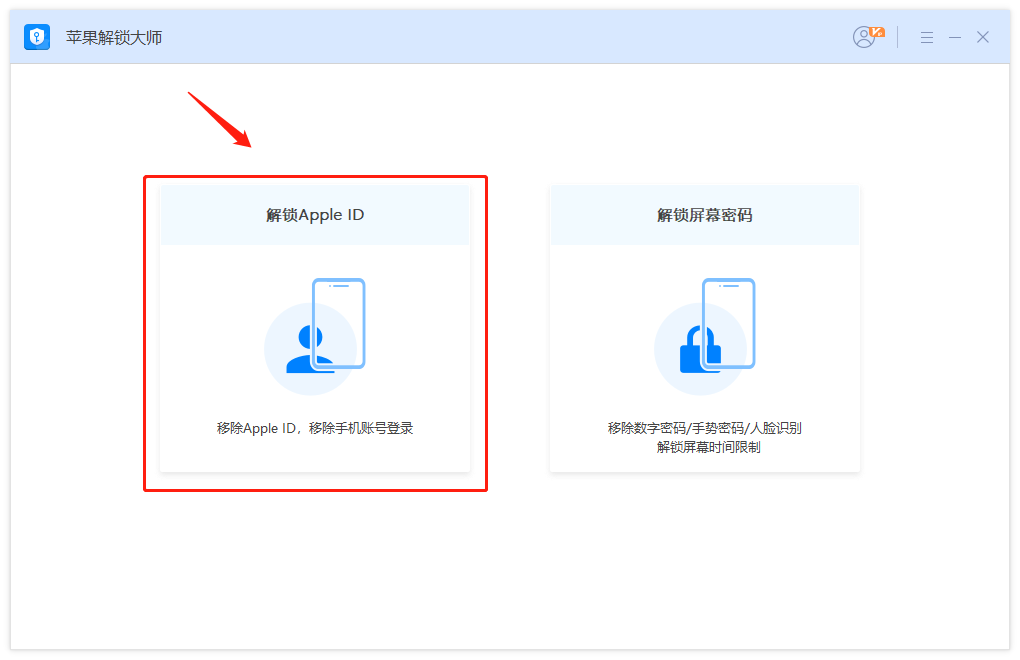Image resolution: width=1020 pixels, height=660 pixels.
Task: Minimize the 苹果解锁大师 window
Action: click(955, 38)
